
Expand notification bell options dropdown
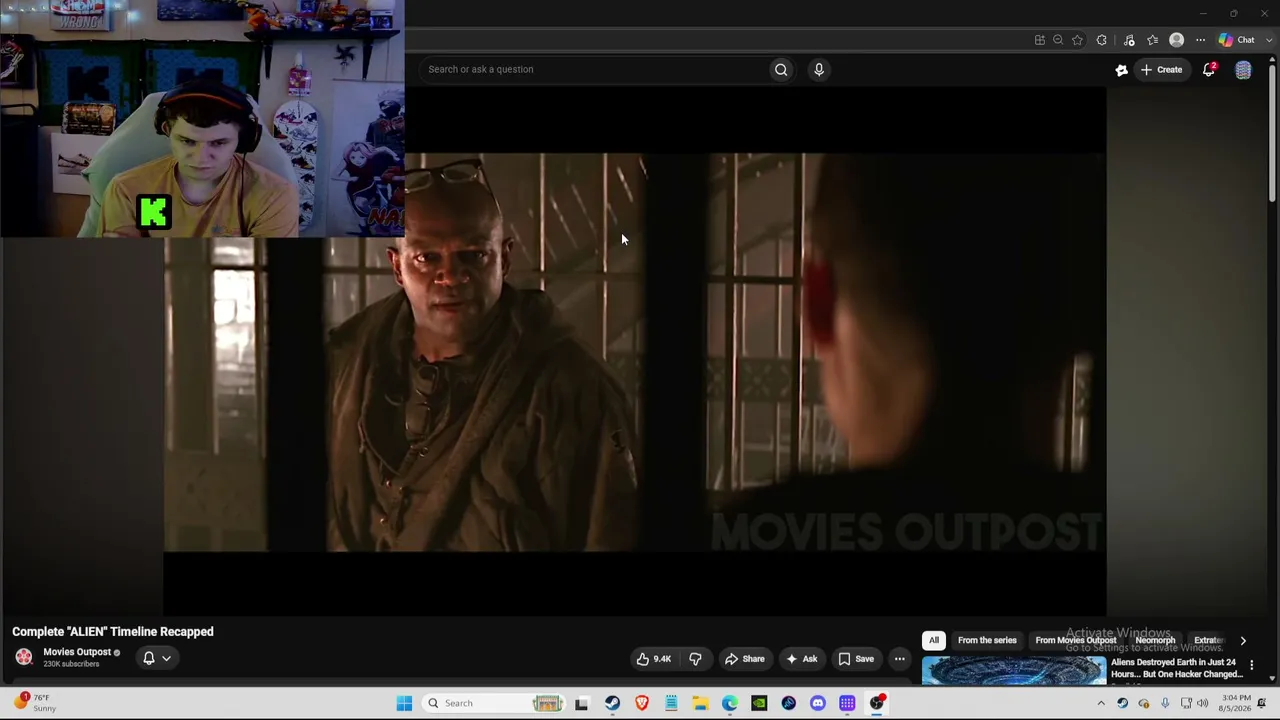166,658
